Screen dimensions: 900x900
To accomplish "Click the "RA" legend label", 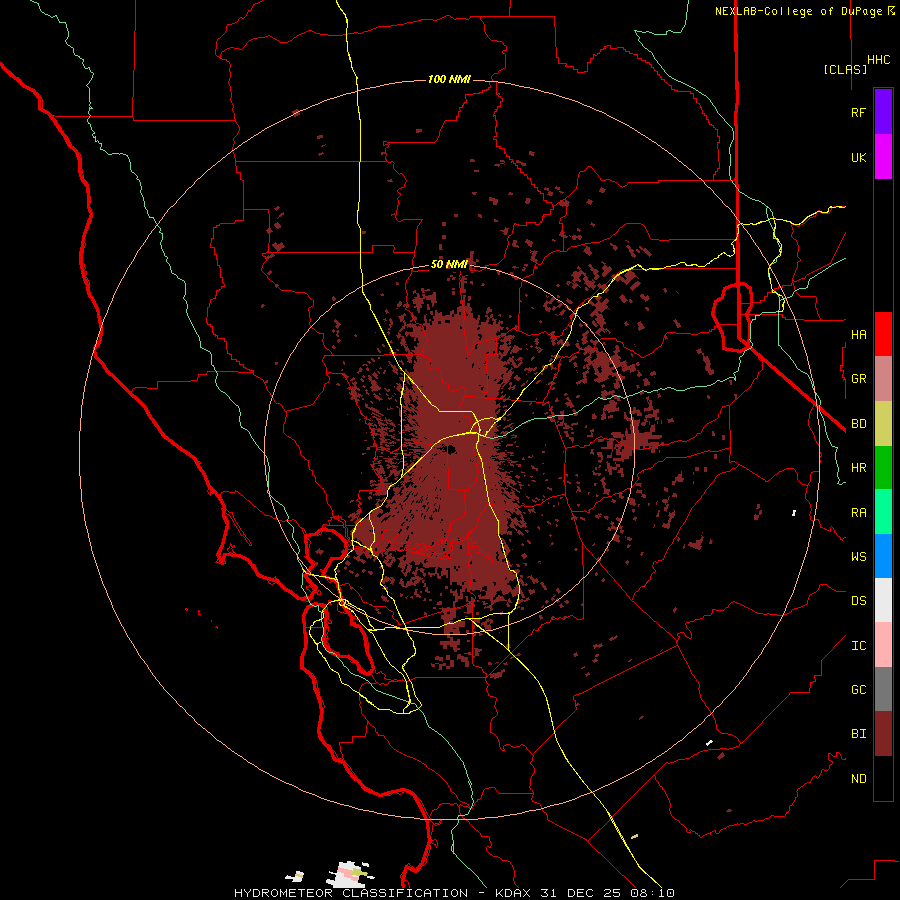I will point(858,513).
